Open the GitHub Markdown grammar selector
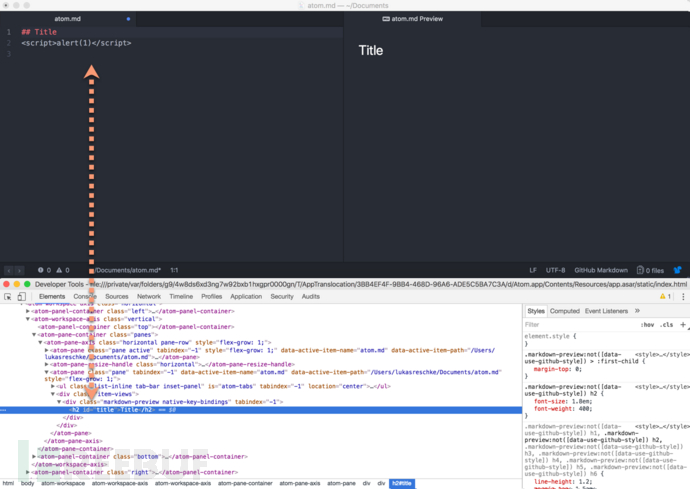690x489 pixels. coord(601,270)
